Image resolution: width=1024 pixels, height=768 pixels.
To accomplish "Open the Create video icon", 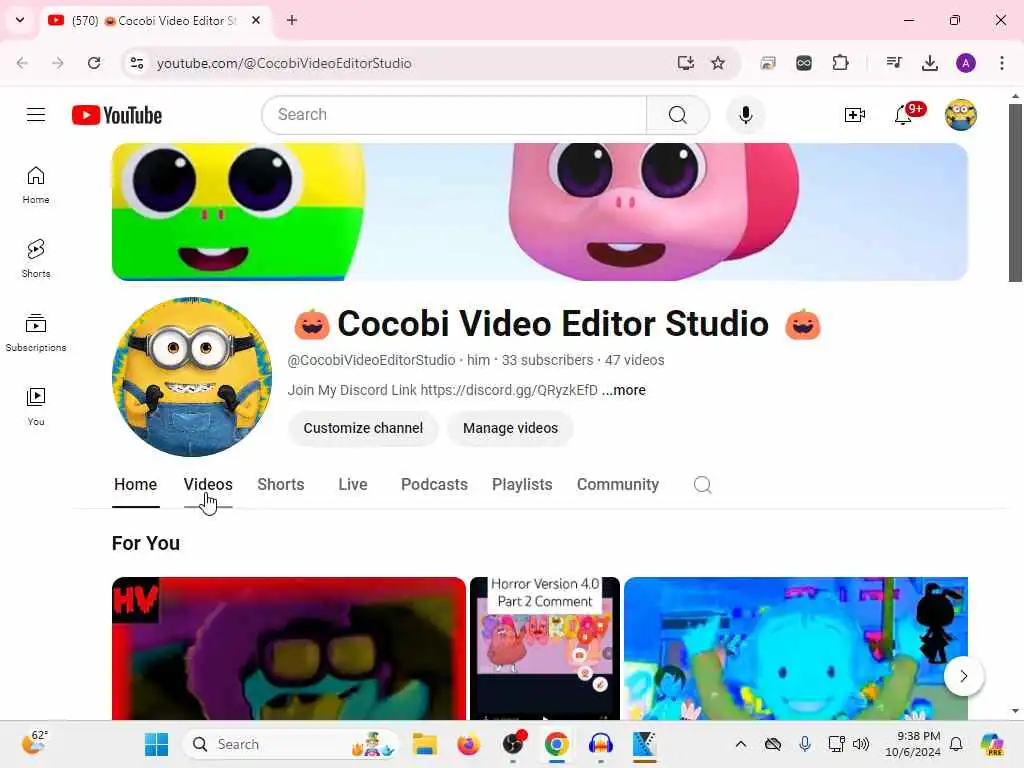I will pos(854,115).
